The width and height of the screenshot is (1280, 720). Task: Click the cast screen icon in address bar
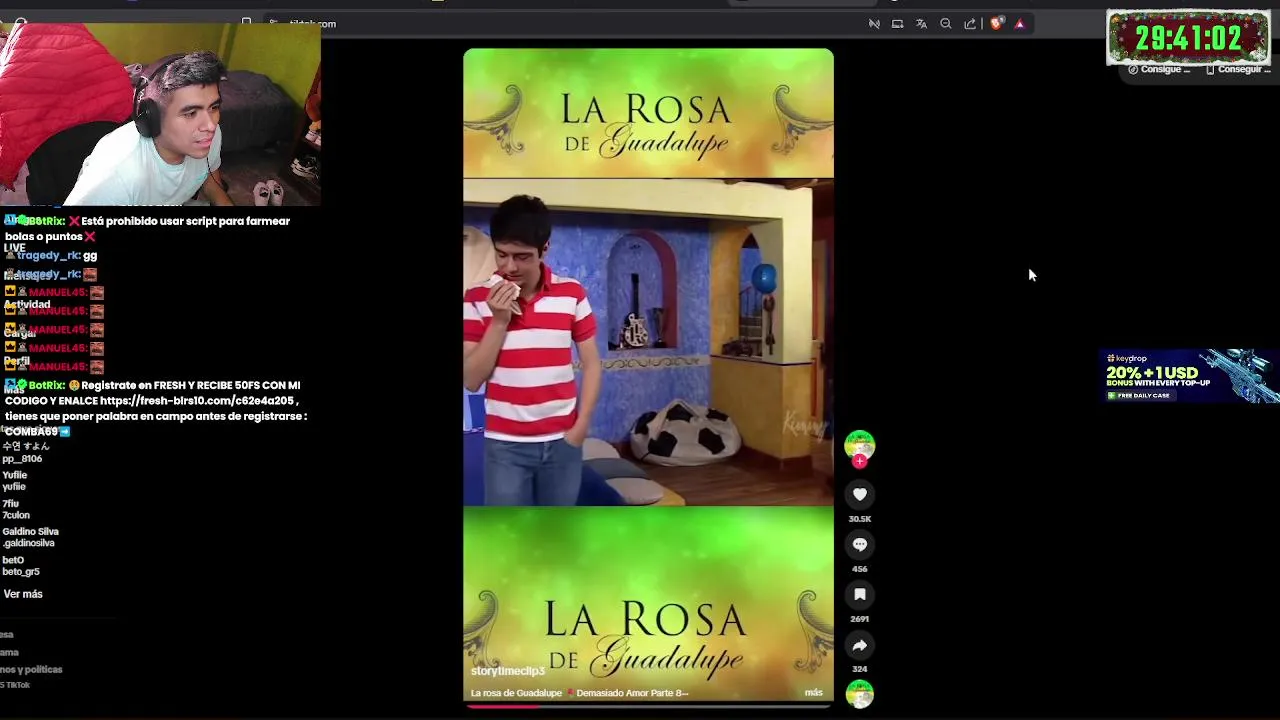[897, 23]
